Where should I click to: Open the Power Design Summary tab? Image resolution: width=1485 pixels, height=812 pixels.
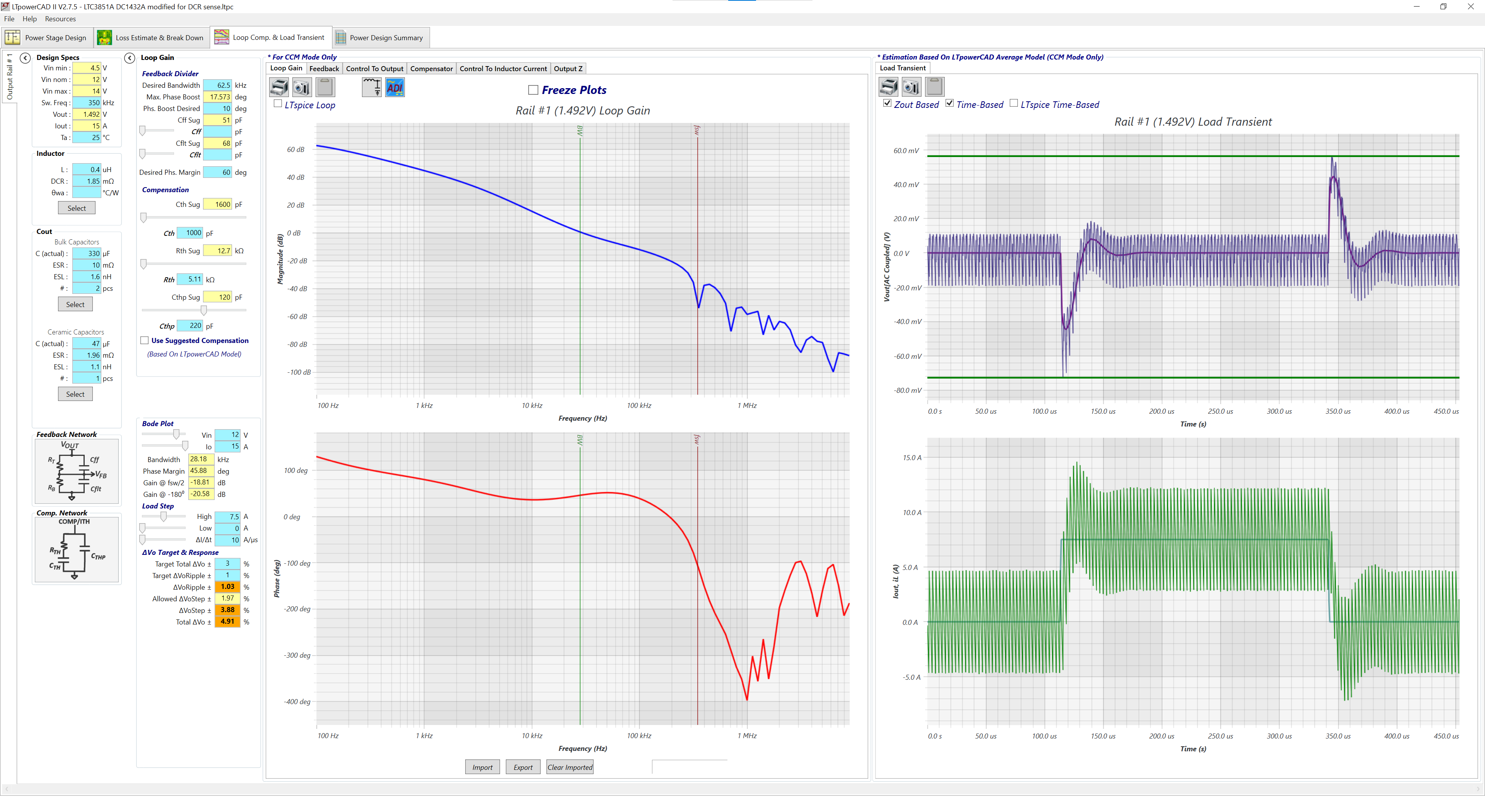click(381, 38)
